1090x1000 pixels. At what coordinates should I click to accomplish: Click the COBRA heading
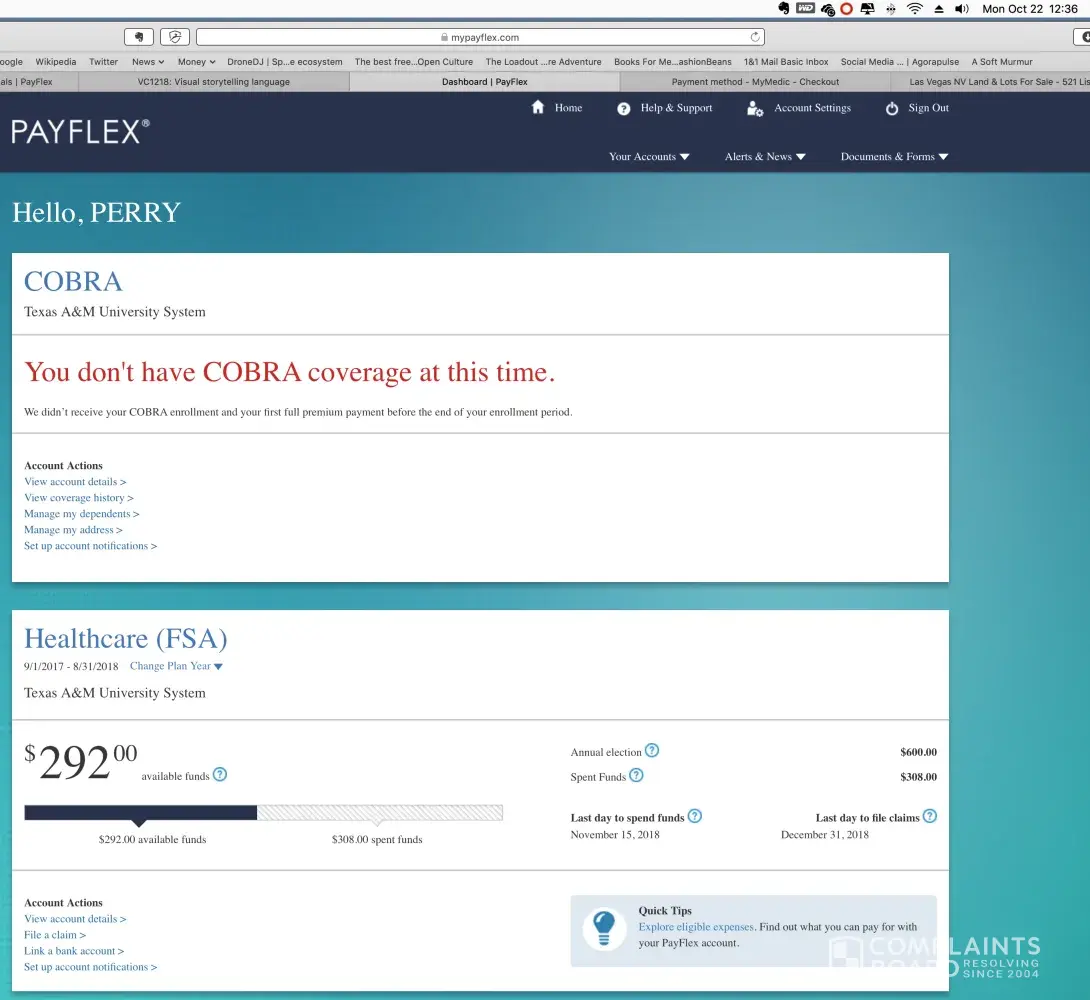73,281
